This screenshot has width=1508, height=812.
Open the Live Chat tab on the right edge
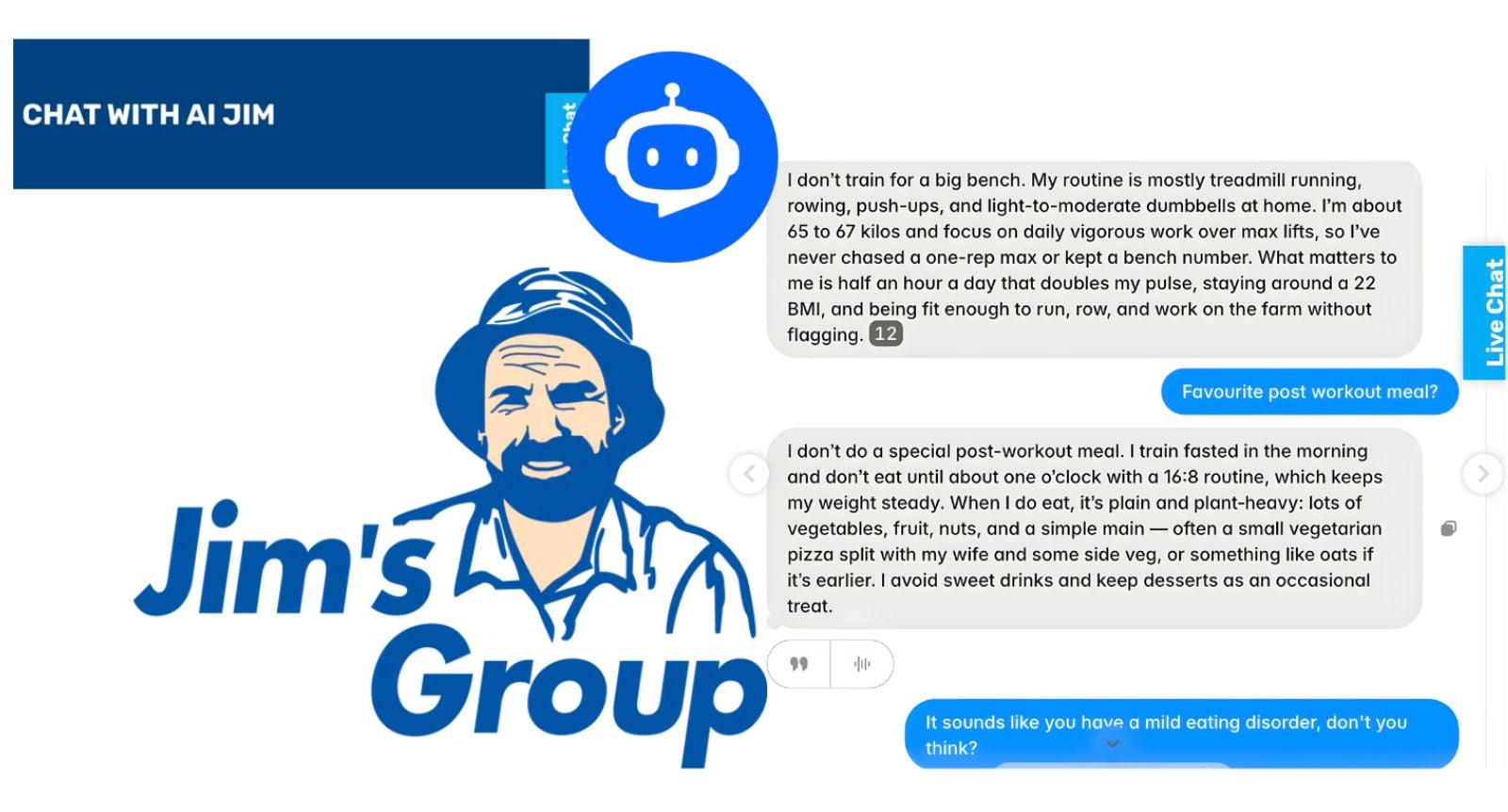coord(1483,313)
